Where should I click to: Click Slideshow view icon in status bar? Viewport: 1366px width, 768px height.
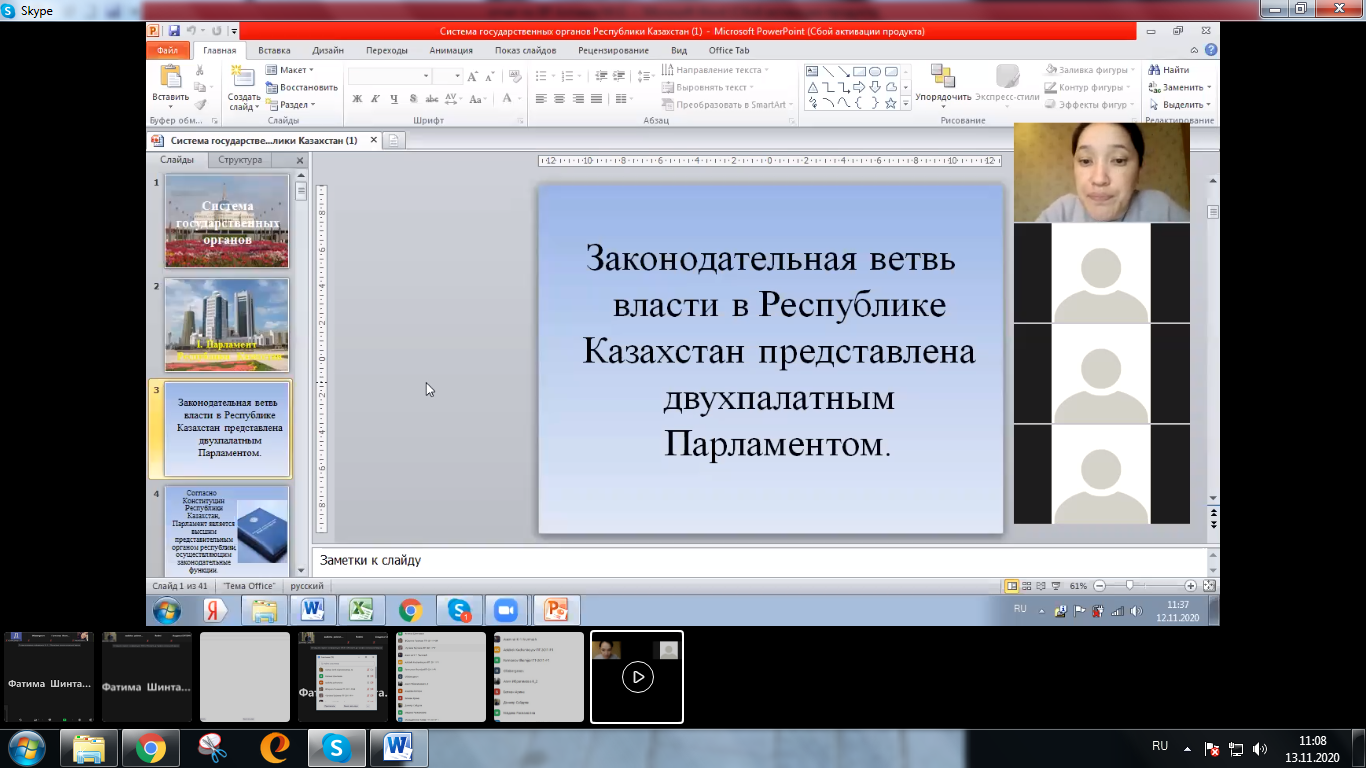[x=1056, y=586]
